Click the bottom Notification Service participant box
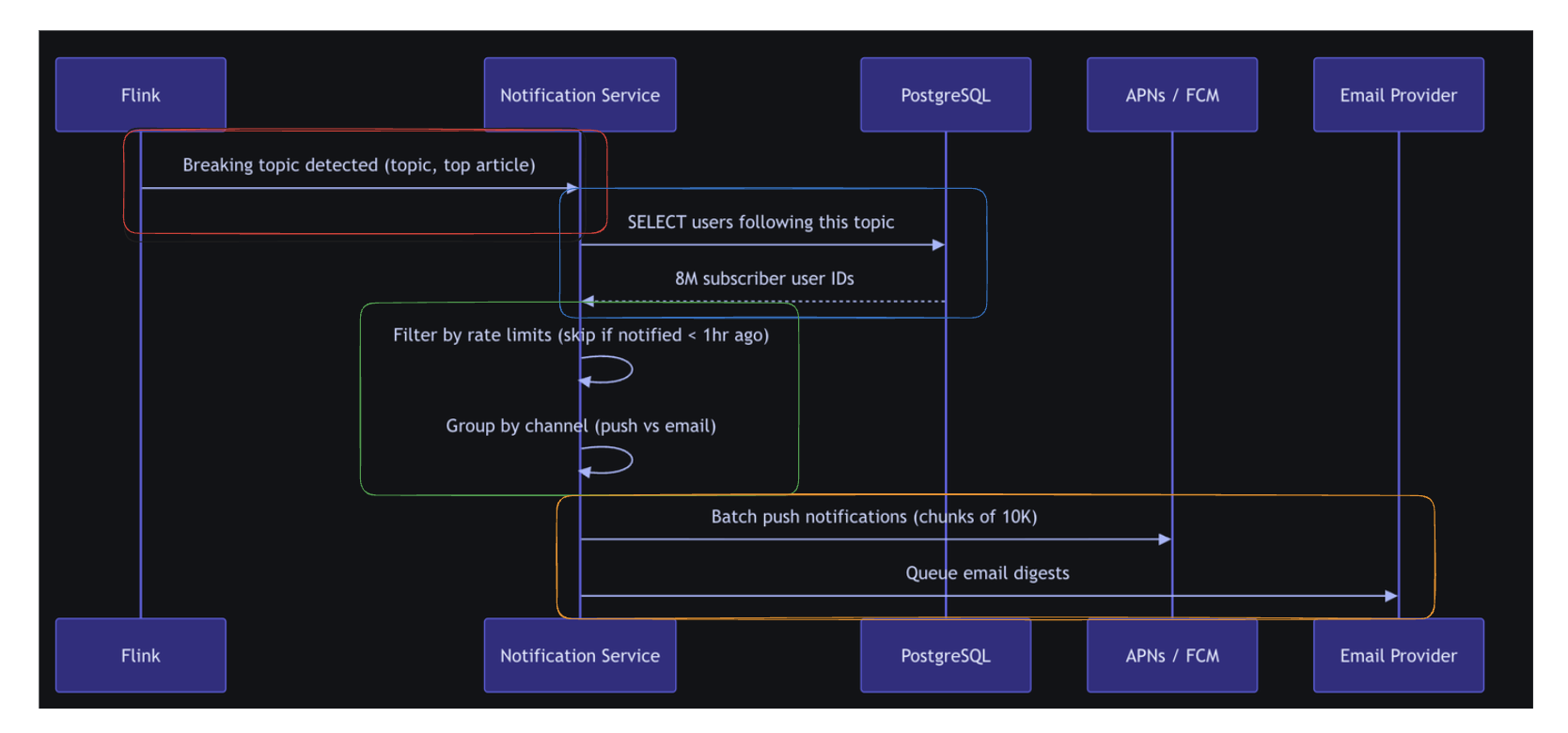 [580, 655]
